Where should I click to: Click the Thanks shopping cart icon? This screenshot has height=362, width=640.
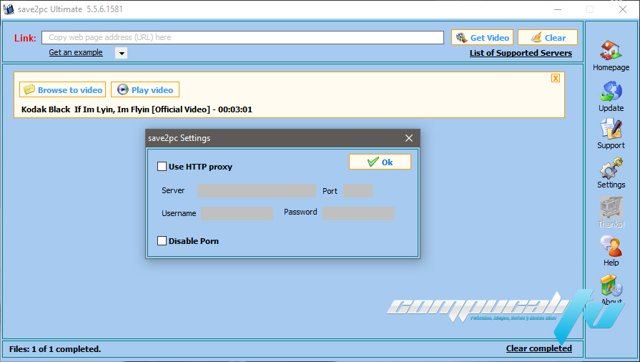[611, 208]
